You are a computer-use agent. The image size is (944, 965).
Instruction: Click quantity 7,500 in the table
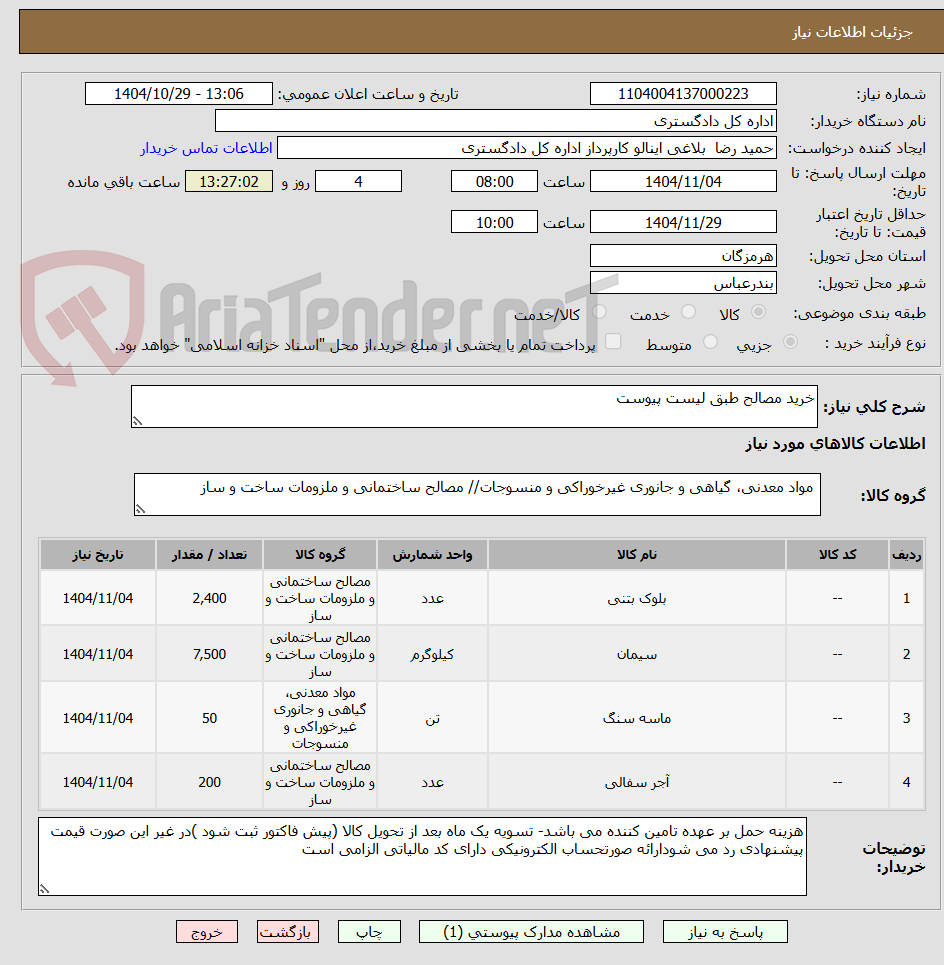tap(209, 654)
